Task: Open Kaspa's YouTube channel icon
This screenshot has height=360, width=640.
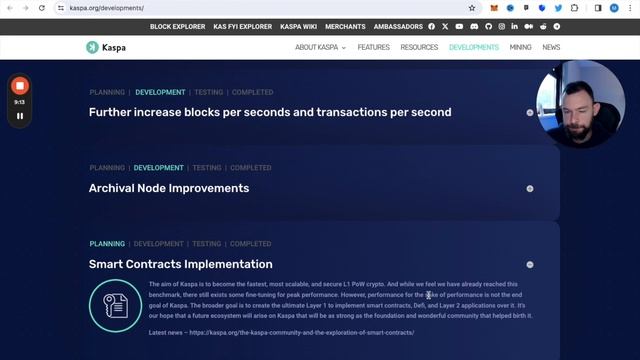Action: (459, 27)
